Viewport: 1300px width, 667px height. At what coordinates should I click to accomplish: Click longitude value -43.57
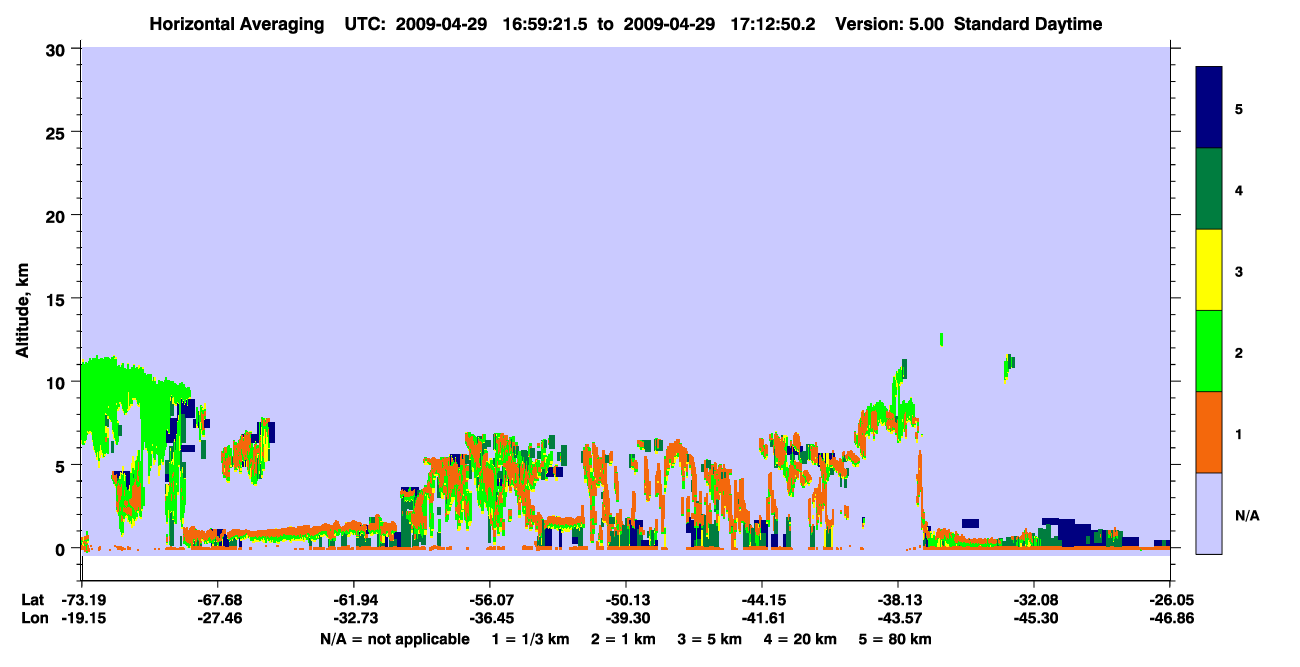pyautogui.click(x=898, y=619)
